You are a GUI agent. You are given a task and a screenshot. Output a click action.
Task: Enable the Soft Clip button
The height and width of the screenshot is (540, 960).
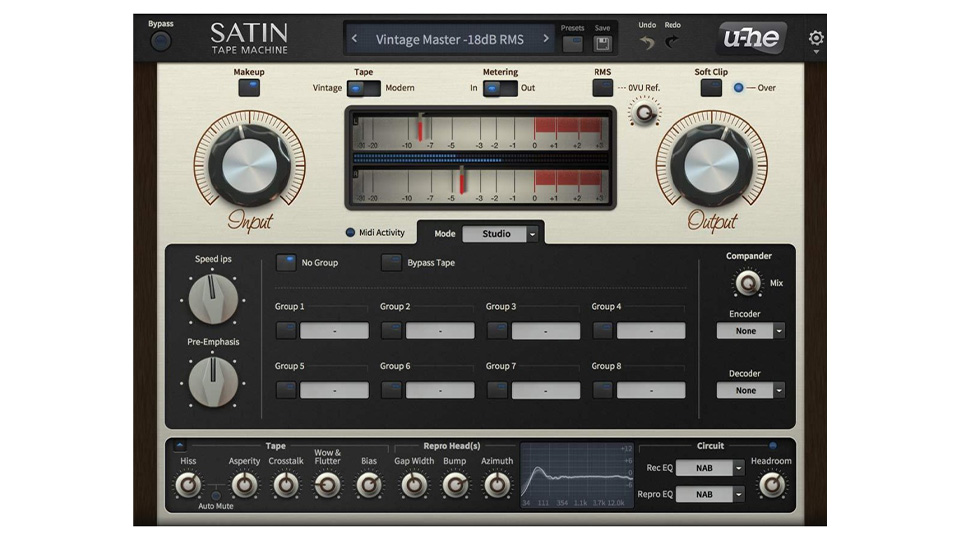pyautogui.click(x=710, y=88)
